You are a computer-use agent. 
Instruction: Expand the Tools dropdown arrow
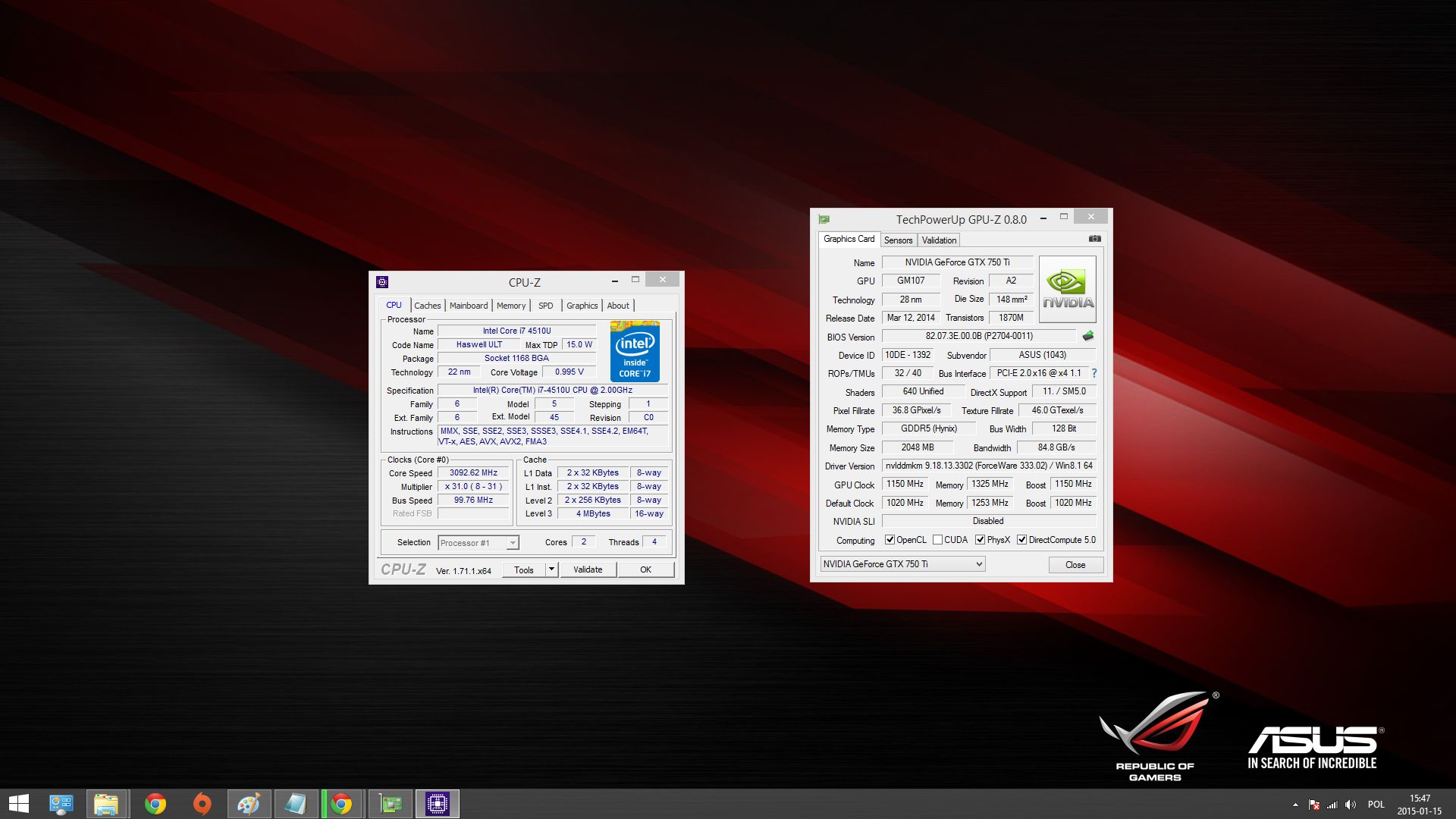coord(551,570)
